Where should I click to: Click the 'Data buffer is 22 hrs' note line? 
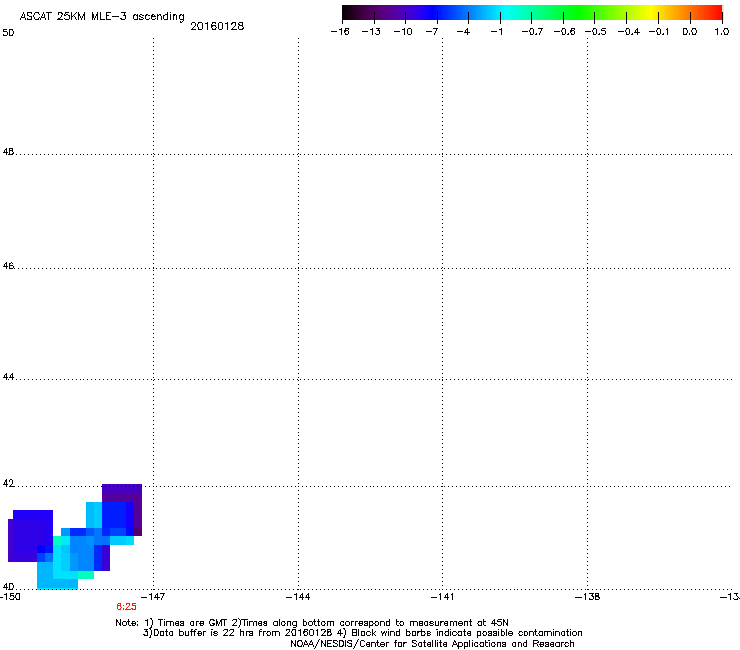[362, 633]
